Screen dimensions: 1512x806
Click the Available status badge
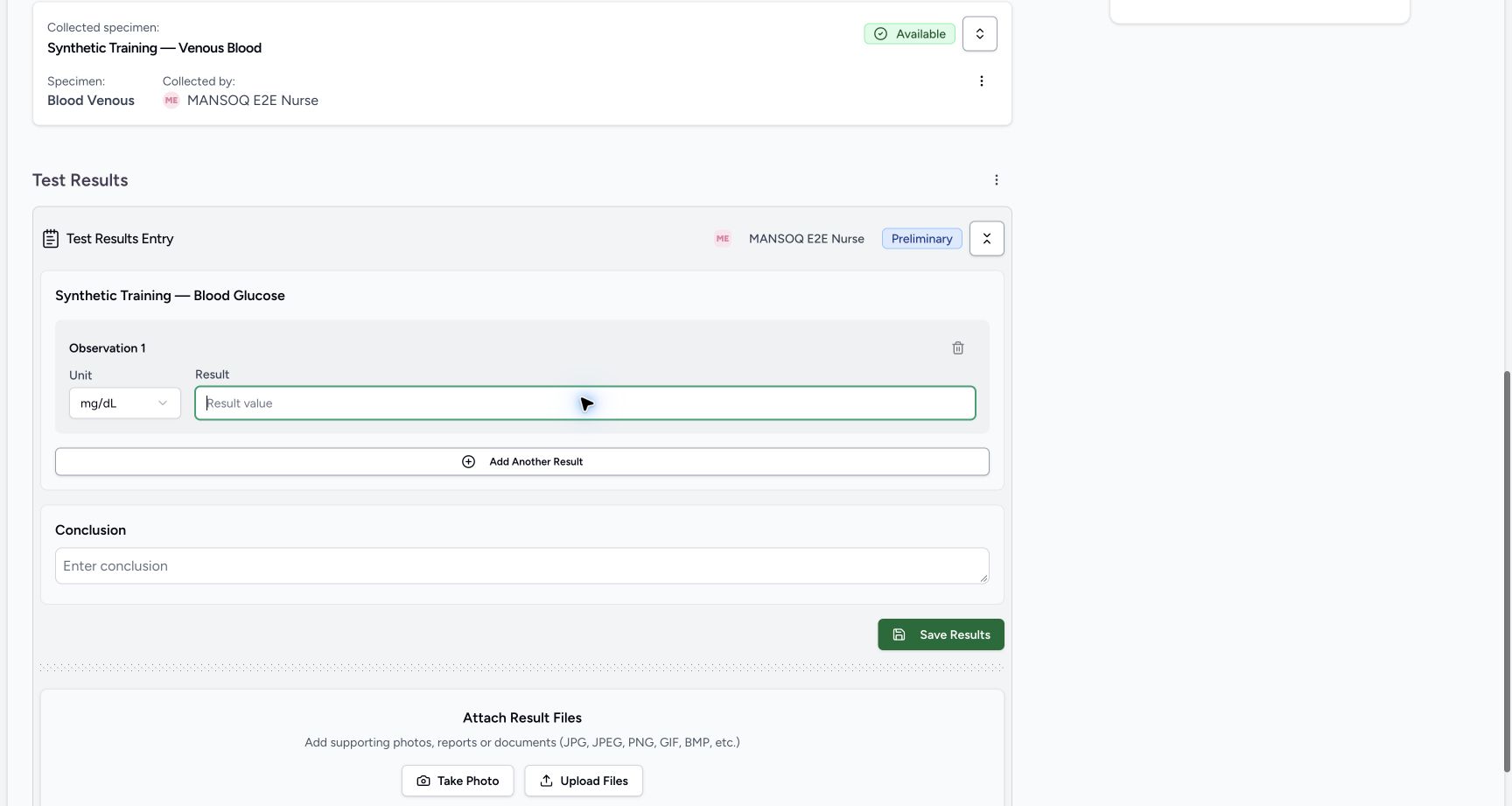(x=909, y=34)
